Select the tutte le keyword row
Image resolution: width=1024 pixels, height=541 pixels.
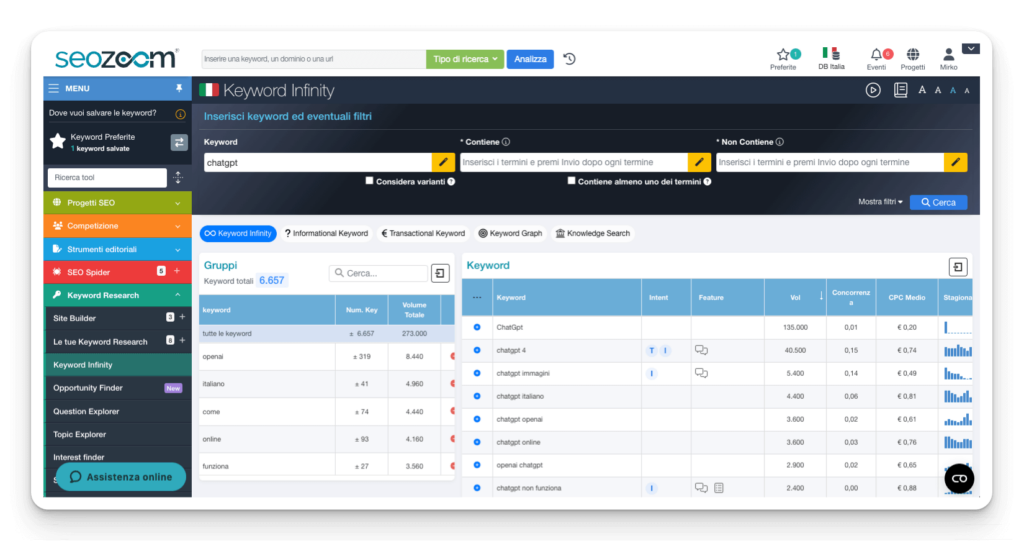(x=327, y=333)
